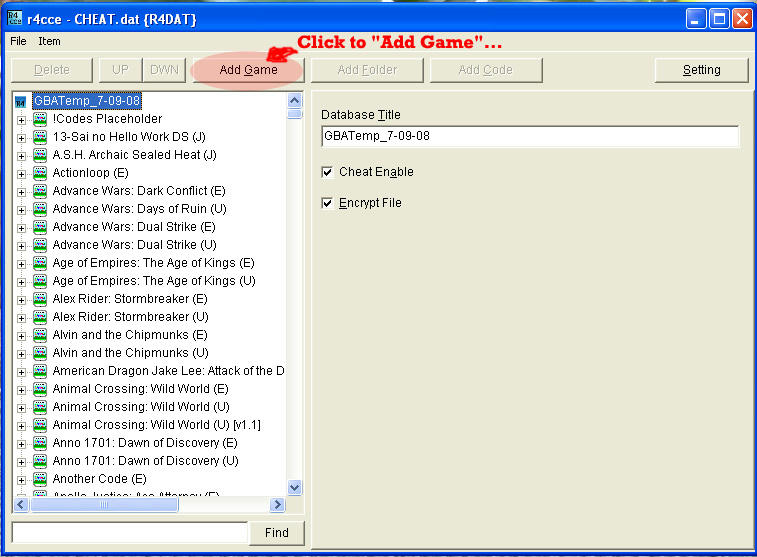Click the game icon for A.S.H. Archaic Sealed Heat (J)

(x=40, y=155)
